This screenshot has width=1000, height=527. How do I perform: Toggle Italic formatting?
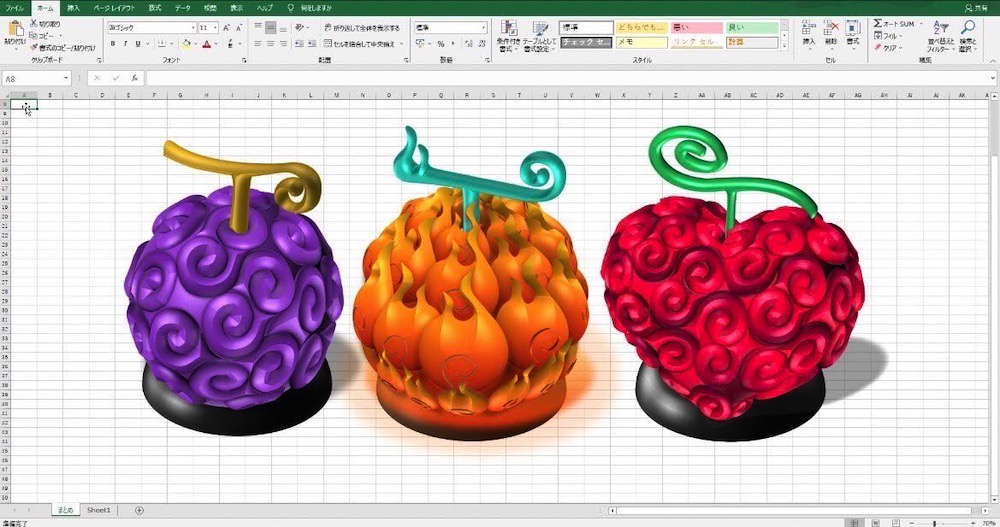[x=125, y=44]
